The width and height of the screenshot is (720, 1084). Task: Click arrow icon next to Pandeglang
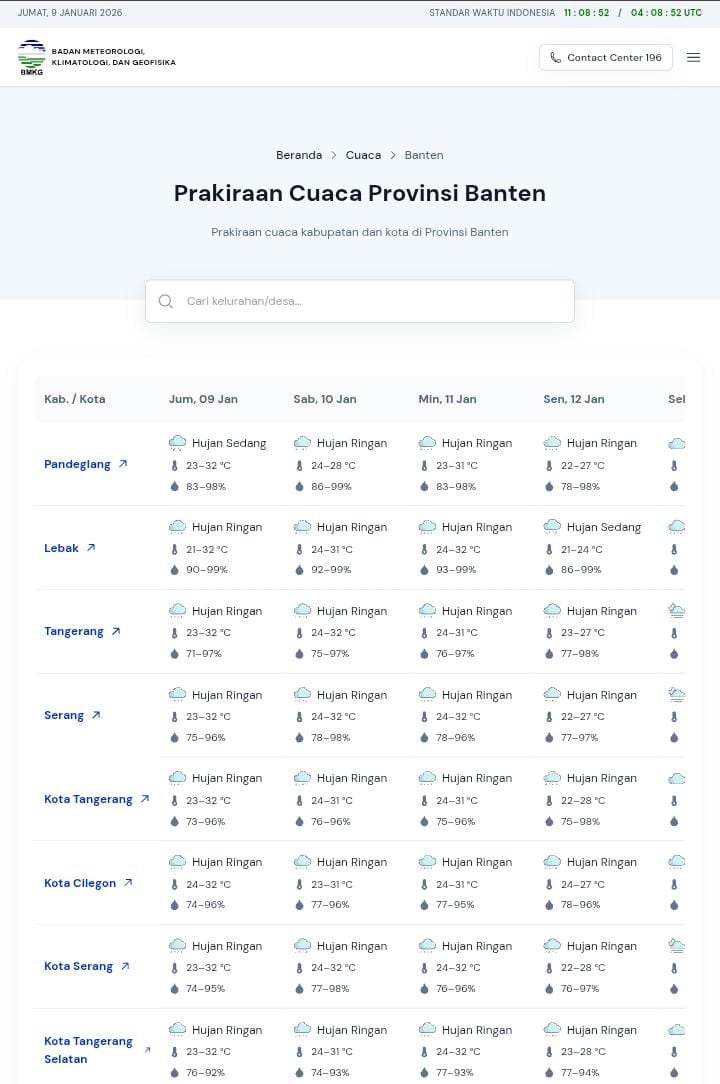tap(123, 464)
